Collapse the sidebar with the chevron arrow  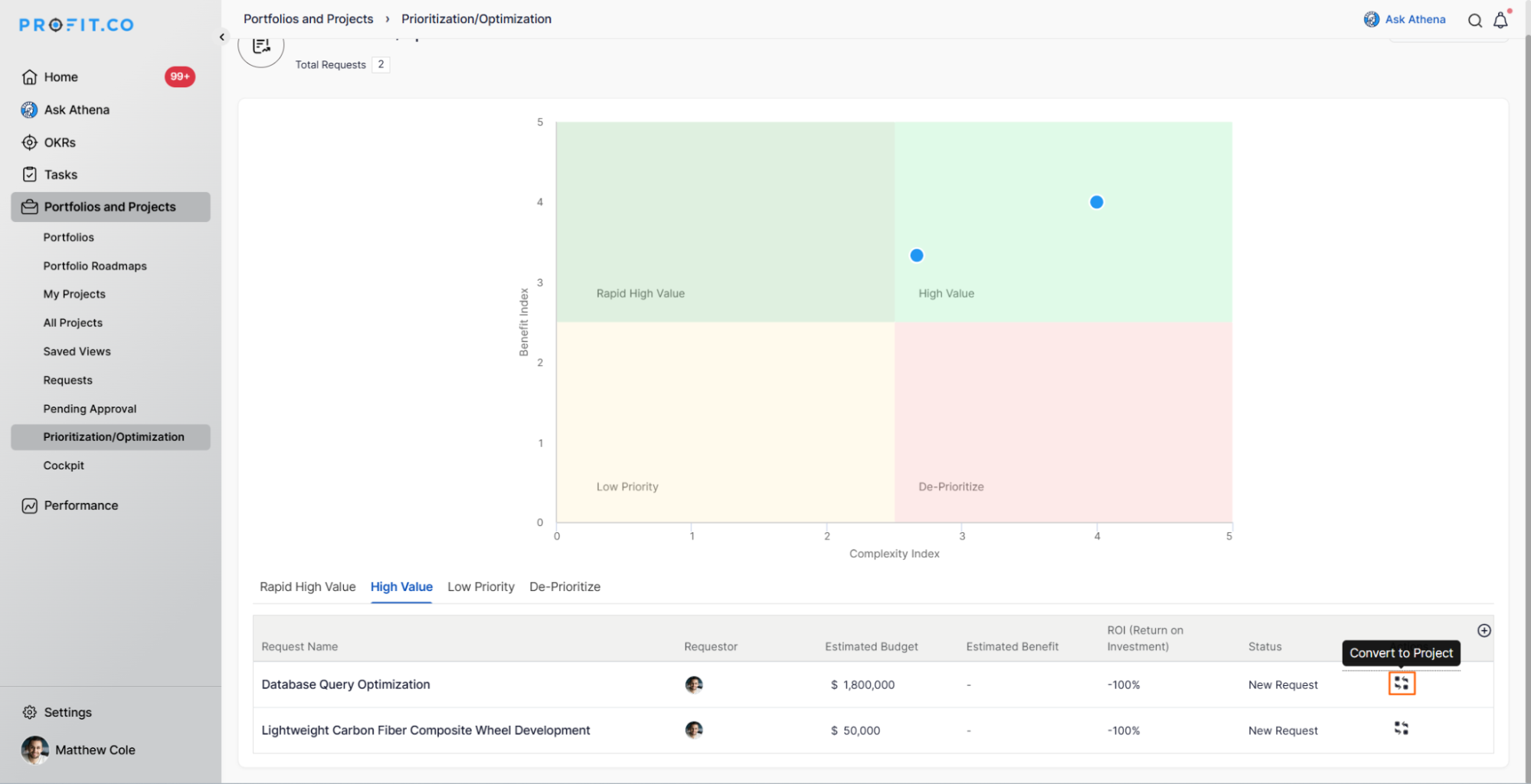point(222,37)
